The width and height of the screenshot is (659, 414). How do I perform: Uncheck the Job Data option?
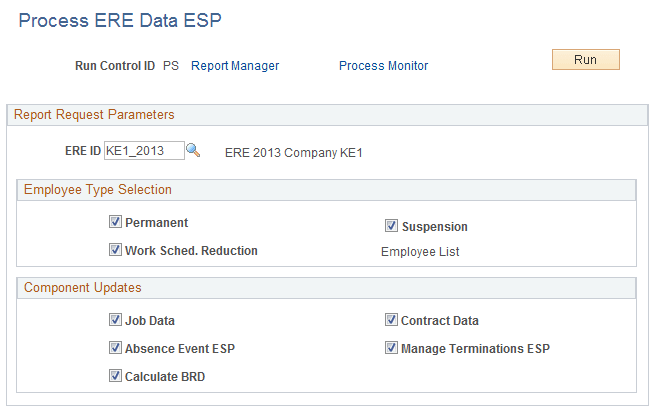(116, 321)
